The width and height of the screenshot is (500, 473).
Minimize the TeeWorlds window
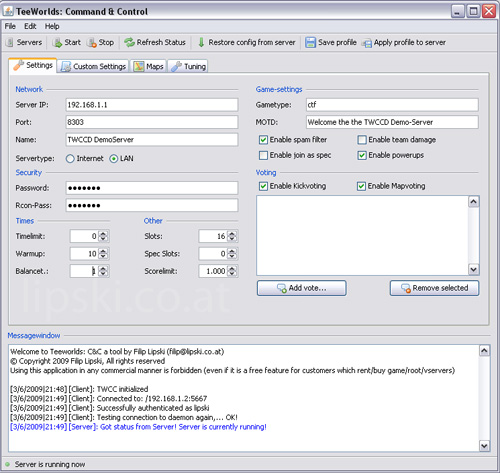pyautogui.click(x=457, y=11)
